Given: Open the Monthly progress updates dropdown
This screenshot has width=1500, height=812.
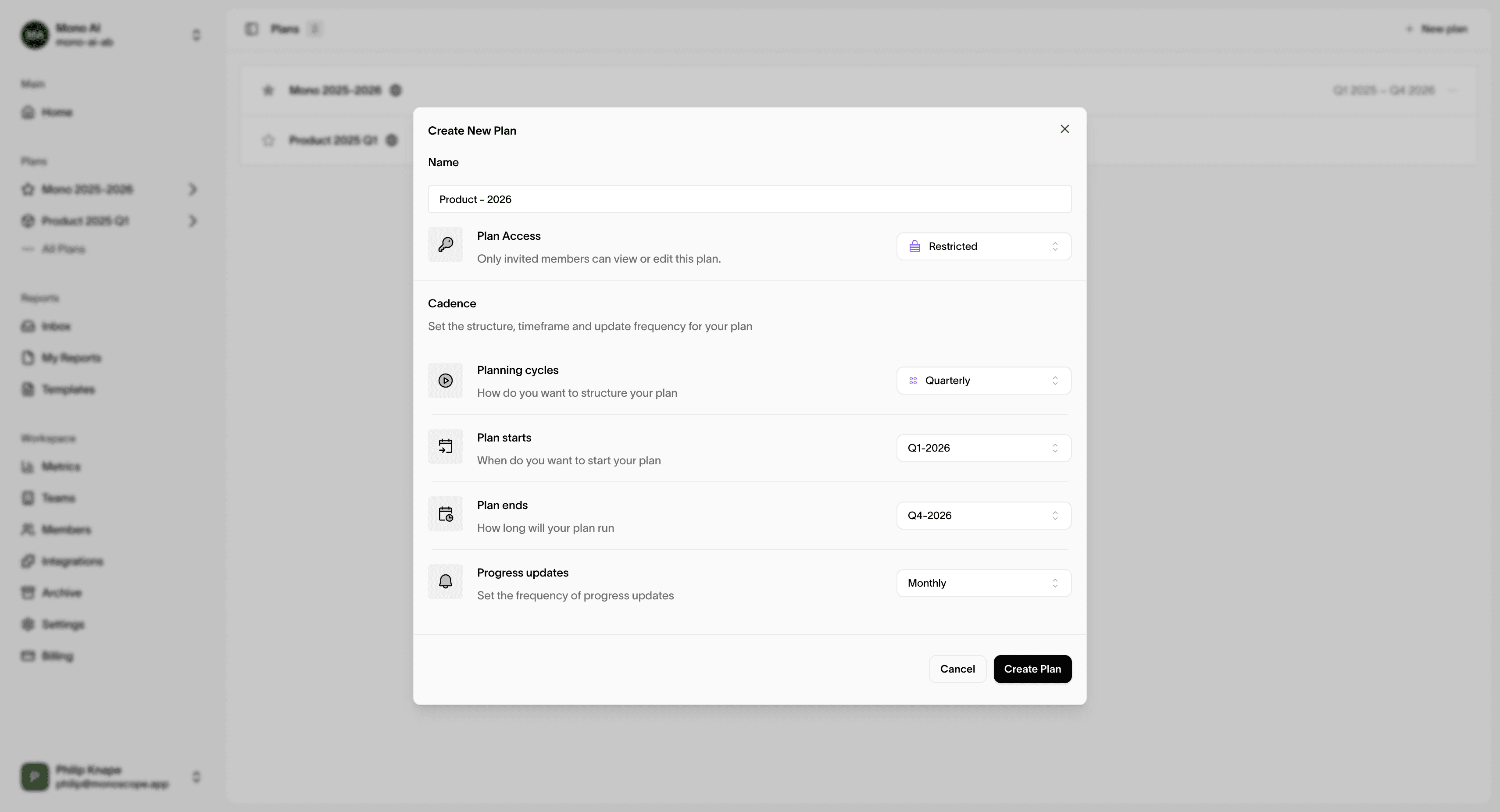Looking at the screenshot, I should (x=983, y=583).
